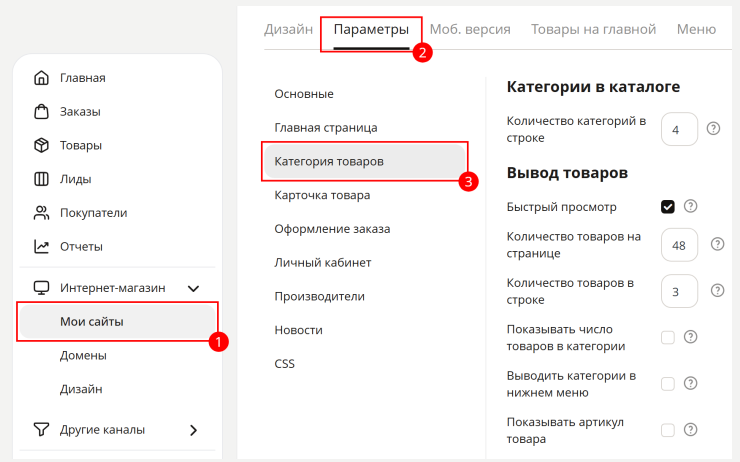Select the Параметры tab

[x=371, y=29]
